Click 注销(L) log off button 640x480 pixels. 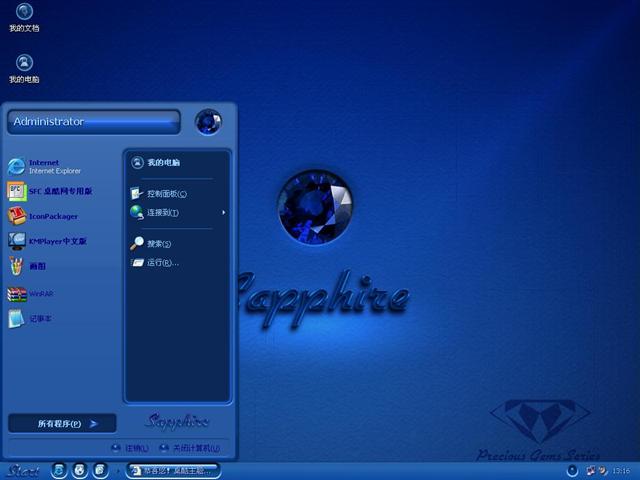click(130, 448)
